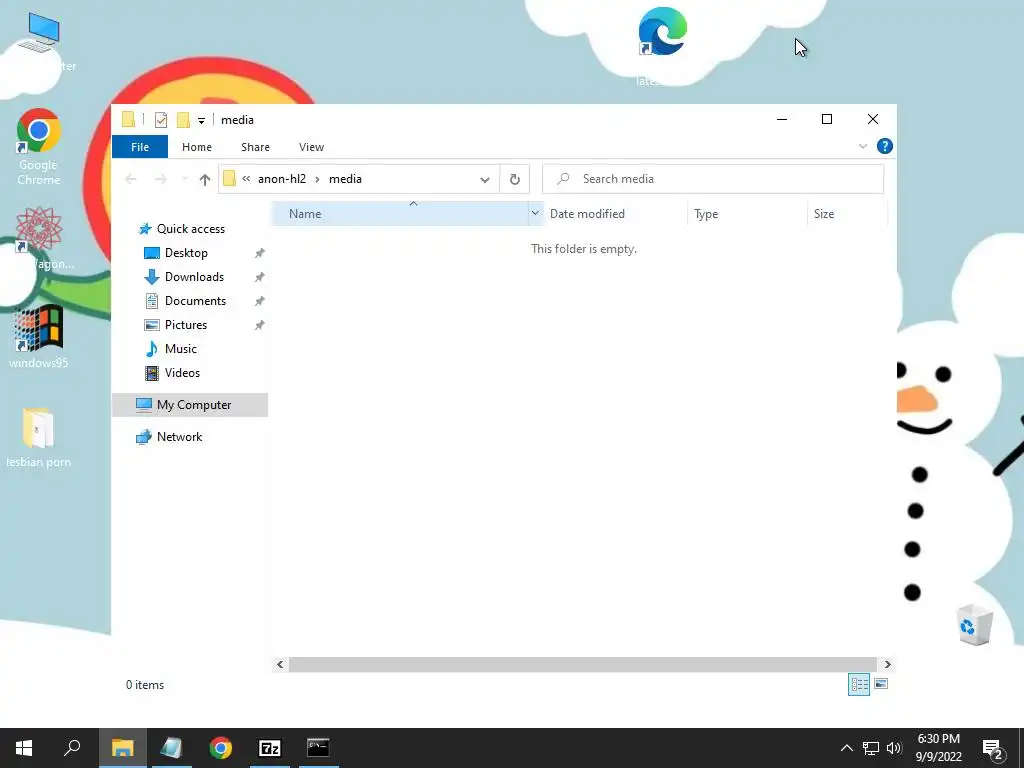Unpin Desktop using its pin icon
The height and width of the screenshot is (768, 1024).
coord(259,253)
